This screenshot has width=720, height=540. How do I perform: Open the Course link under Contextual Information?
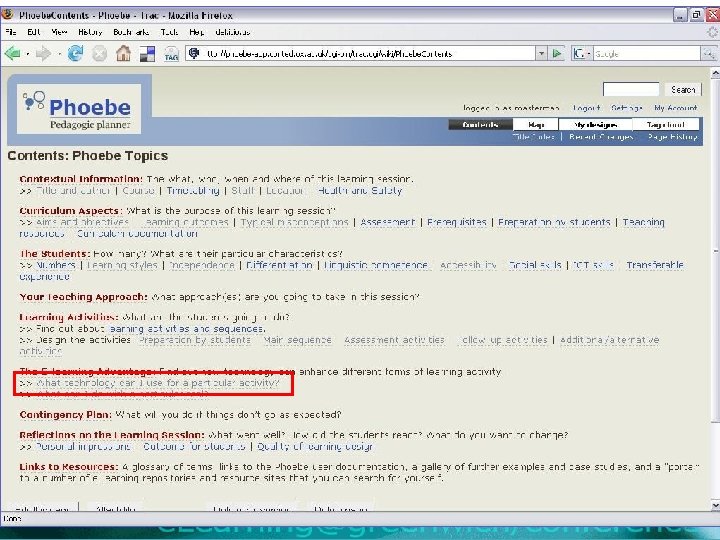138,191
